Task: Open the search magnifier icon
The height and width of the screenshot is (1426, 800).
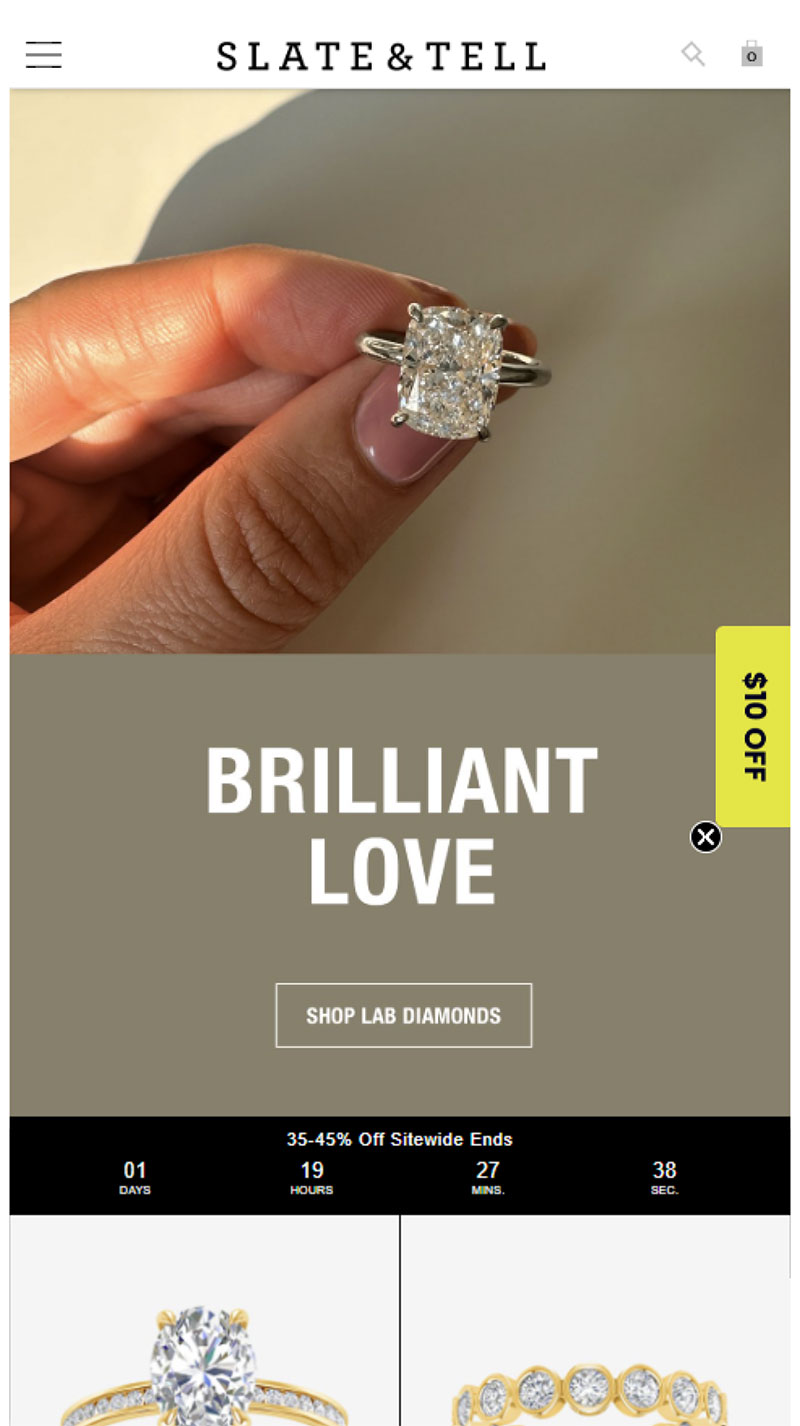Action: pos(693,54)
